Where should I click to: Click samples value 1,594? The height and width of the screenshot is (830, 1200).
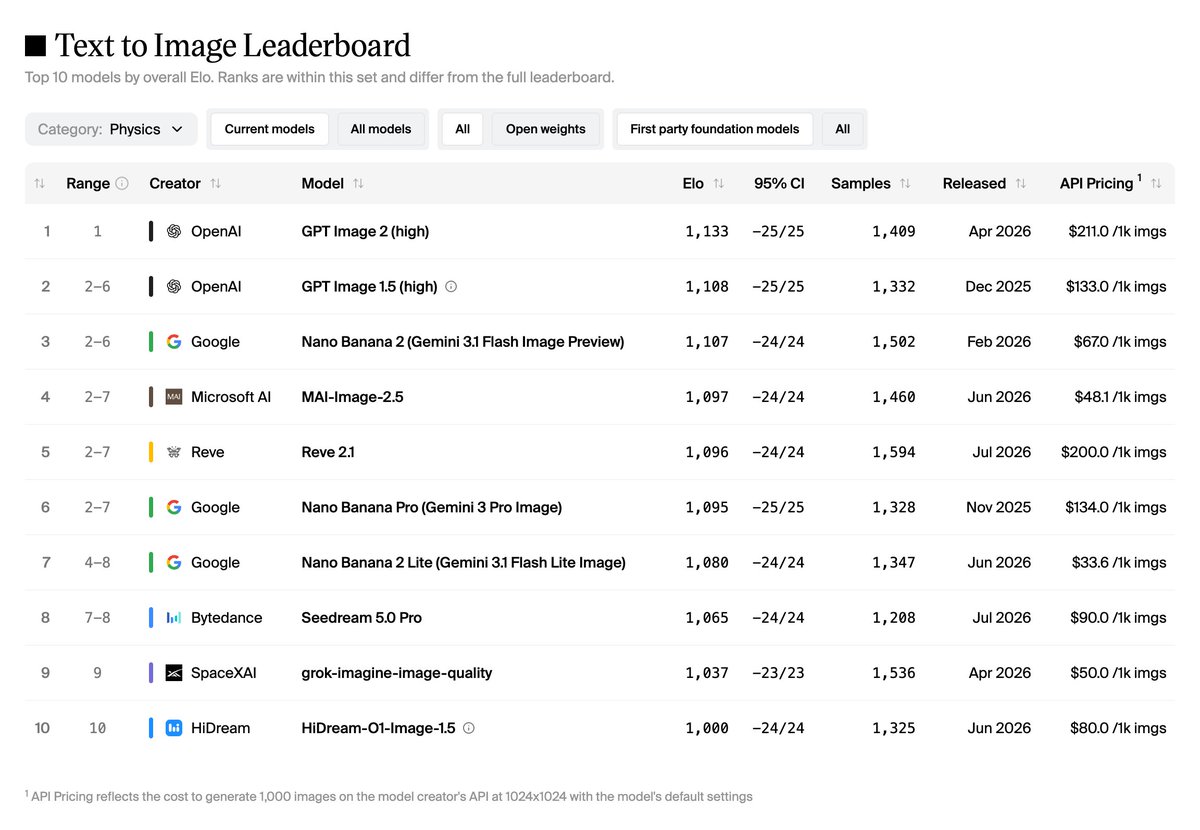coord(893,452)
